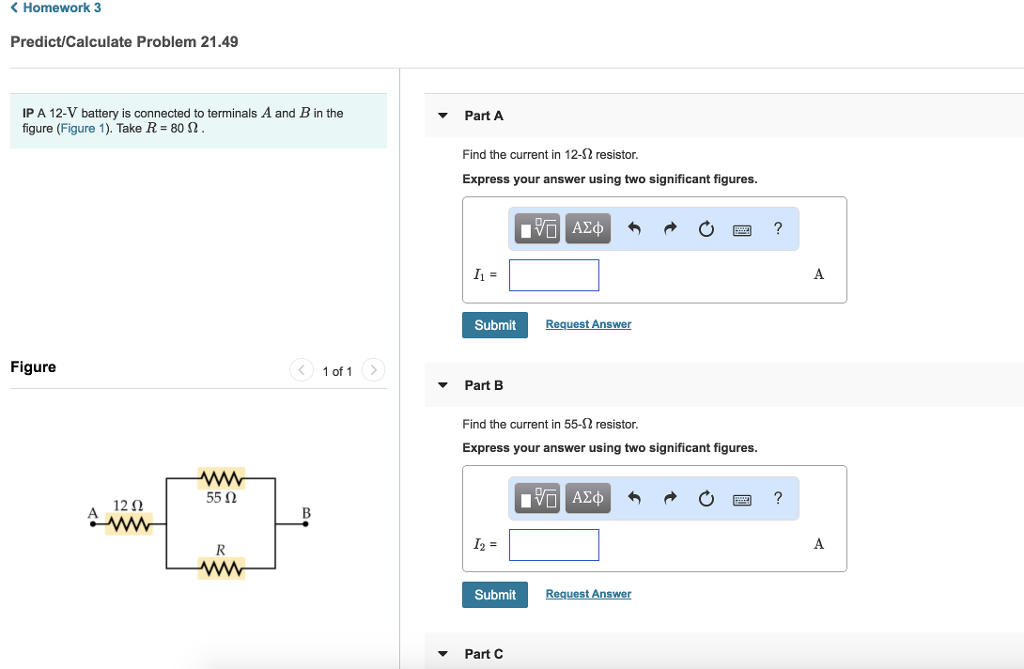
Task: Open the Figure 1 link in the problem statement
Action: coord(82,128)
